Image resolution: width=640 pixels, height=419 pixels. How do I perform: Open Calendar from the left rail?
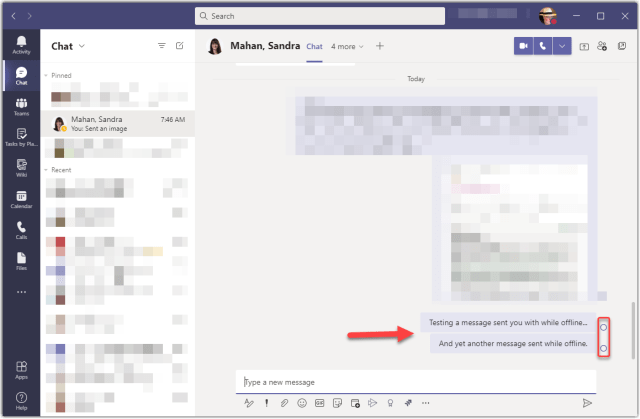tap(21, 199)
